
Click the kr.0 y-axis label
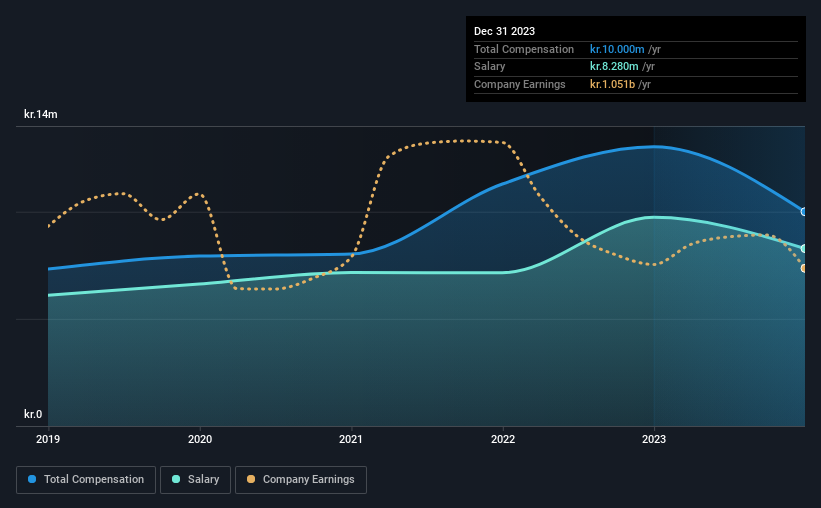(33, 414)
